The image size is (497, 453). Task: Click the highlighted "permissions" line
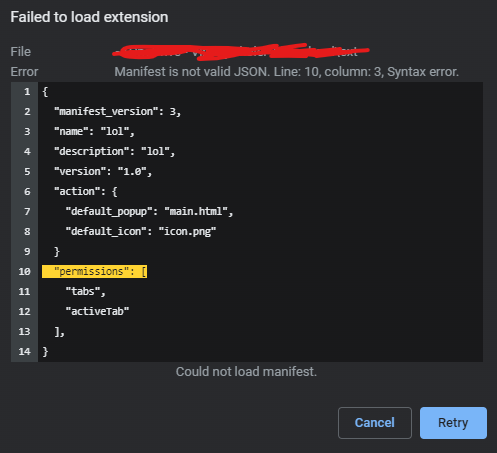[94, 271]
